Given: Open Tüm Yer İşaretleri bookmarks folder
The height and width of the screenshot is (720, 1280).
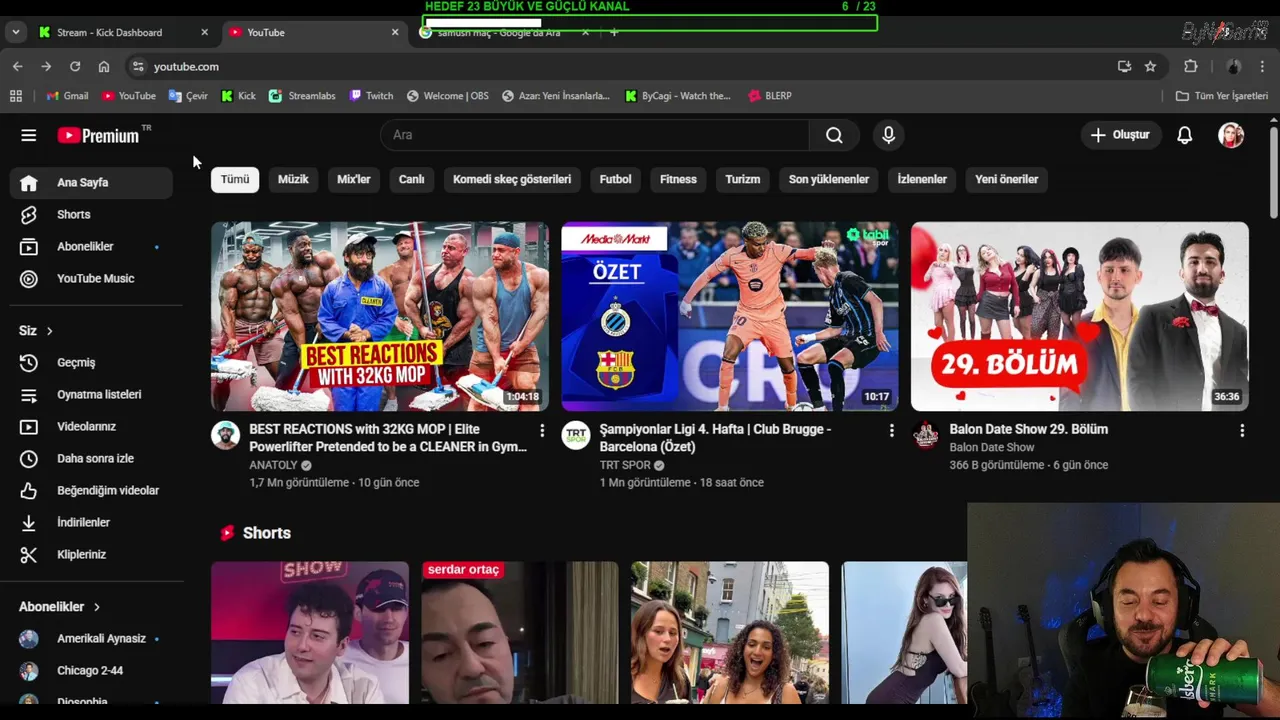Looking at the screenshot, I should click(1222, 96).
